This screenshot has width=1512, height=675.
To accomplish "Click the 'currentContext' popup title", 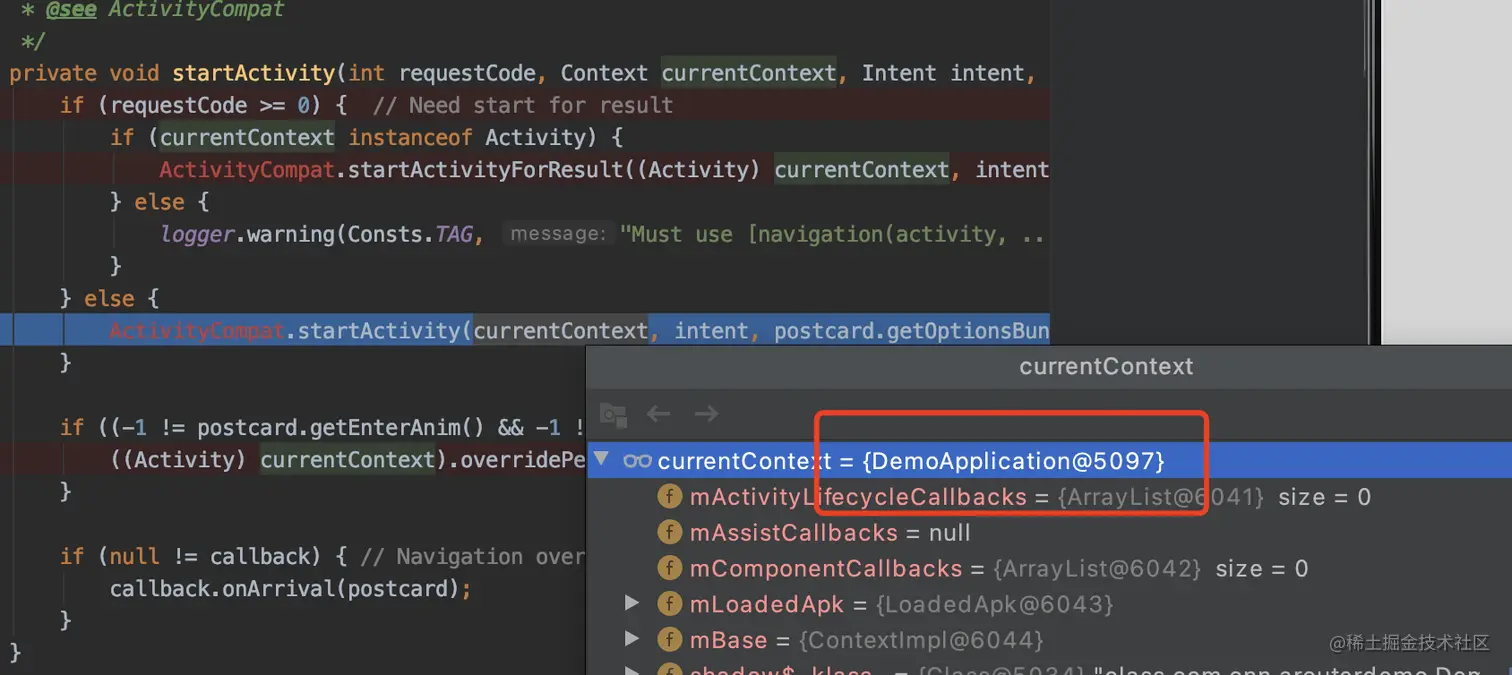I will pyautogui.click(x=1106, y=366).
